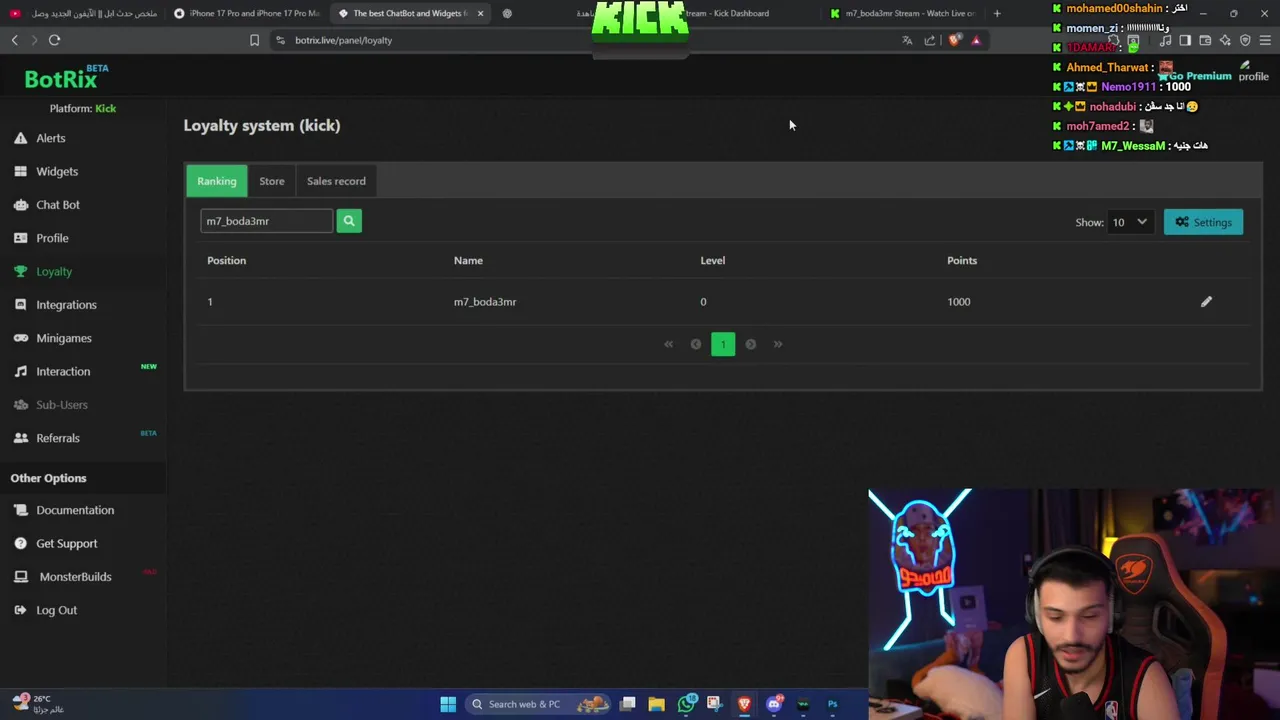1280x720 pixels.
Task: Click the Level column header
Action: pos(712,260)
